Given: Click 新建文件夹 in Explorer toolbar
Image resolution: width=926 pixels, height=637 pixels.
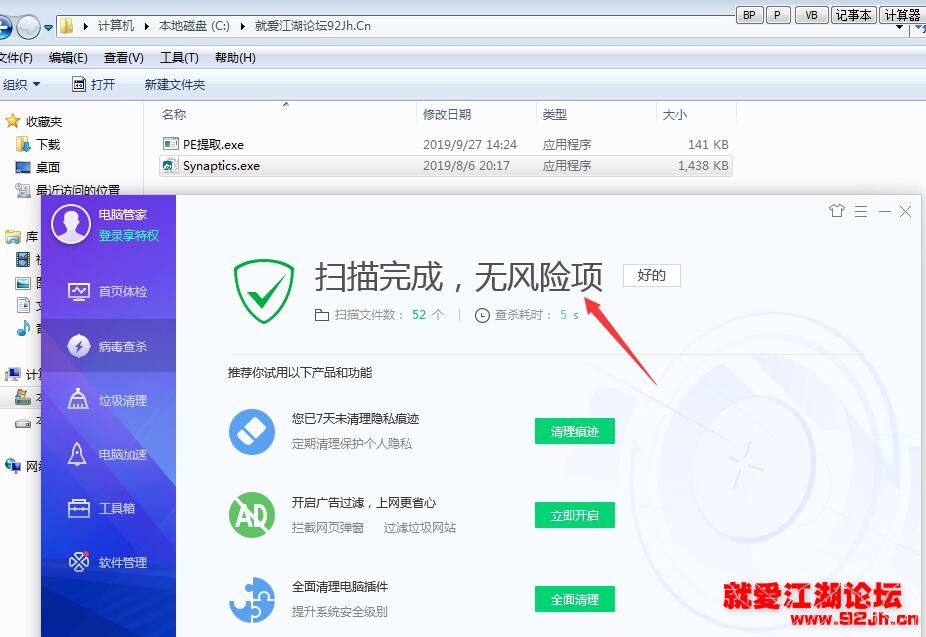Looking at the screenshot, I should pyautogui.click(x=175, y=84).
